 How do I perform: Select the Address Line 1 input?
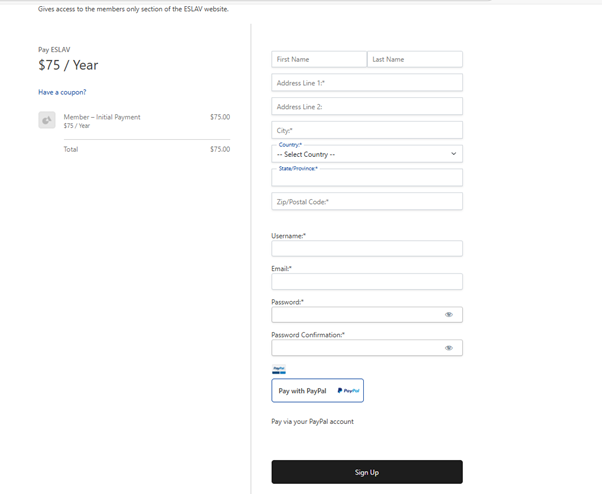point(366,82)
